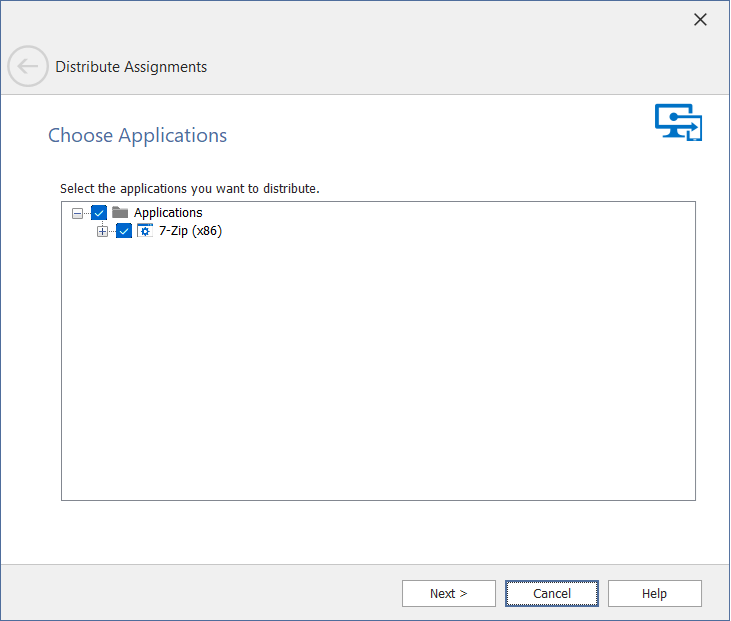
Task: Click the back arrow button
Action: (x=27, y=67)
